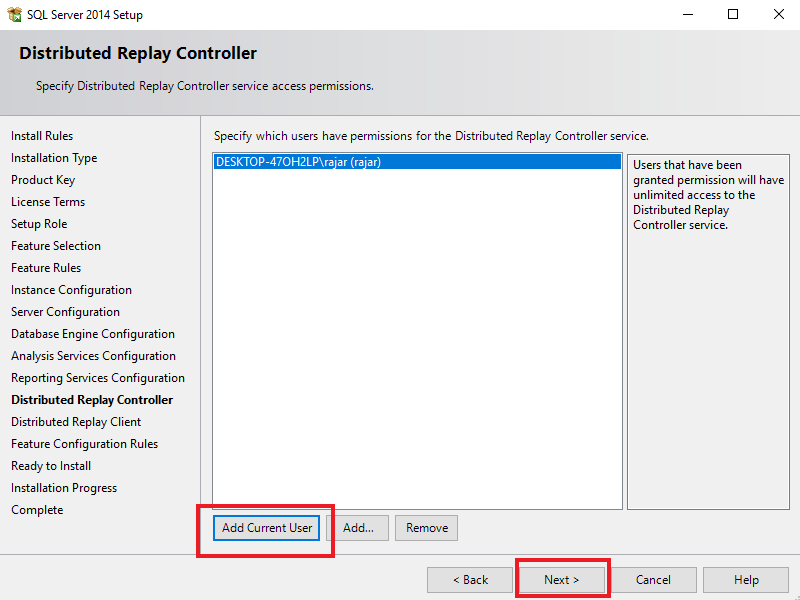Viewport: 800px width, 600px height.
Task: Select Server Configuration step in sidebar
Action: tap(65, 312)
